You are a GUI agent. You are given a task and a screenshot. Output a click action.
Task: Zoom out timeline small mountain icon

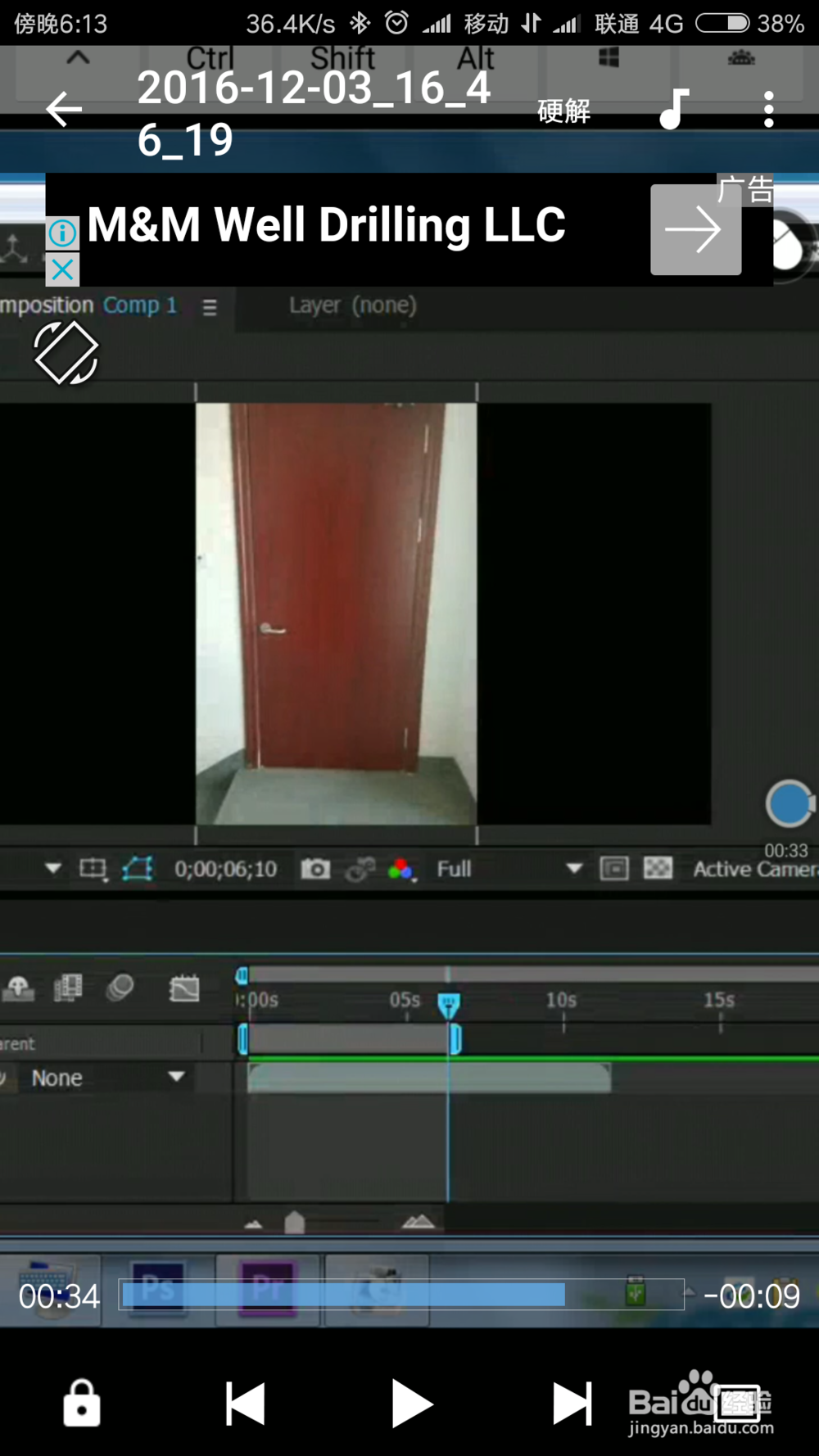[x=253, y=1224]
